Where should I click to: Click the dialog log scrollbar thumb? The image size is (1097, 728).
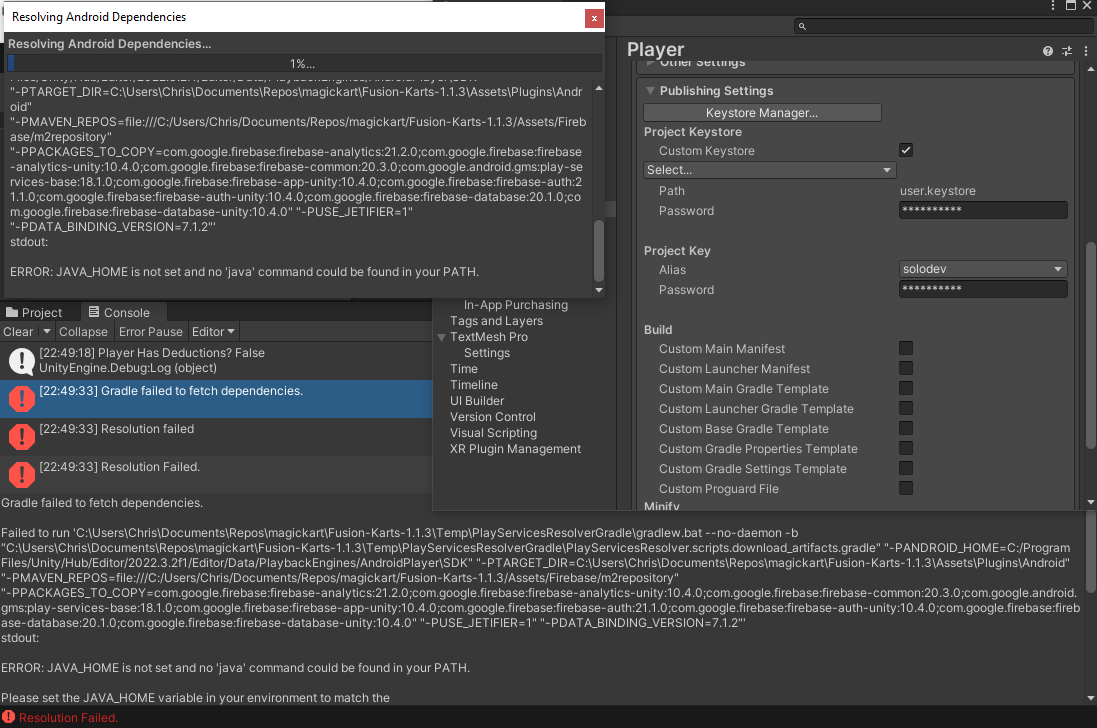tap(599, 250)
